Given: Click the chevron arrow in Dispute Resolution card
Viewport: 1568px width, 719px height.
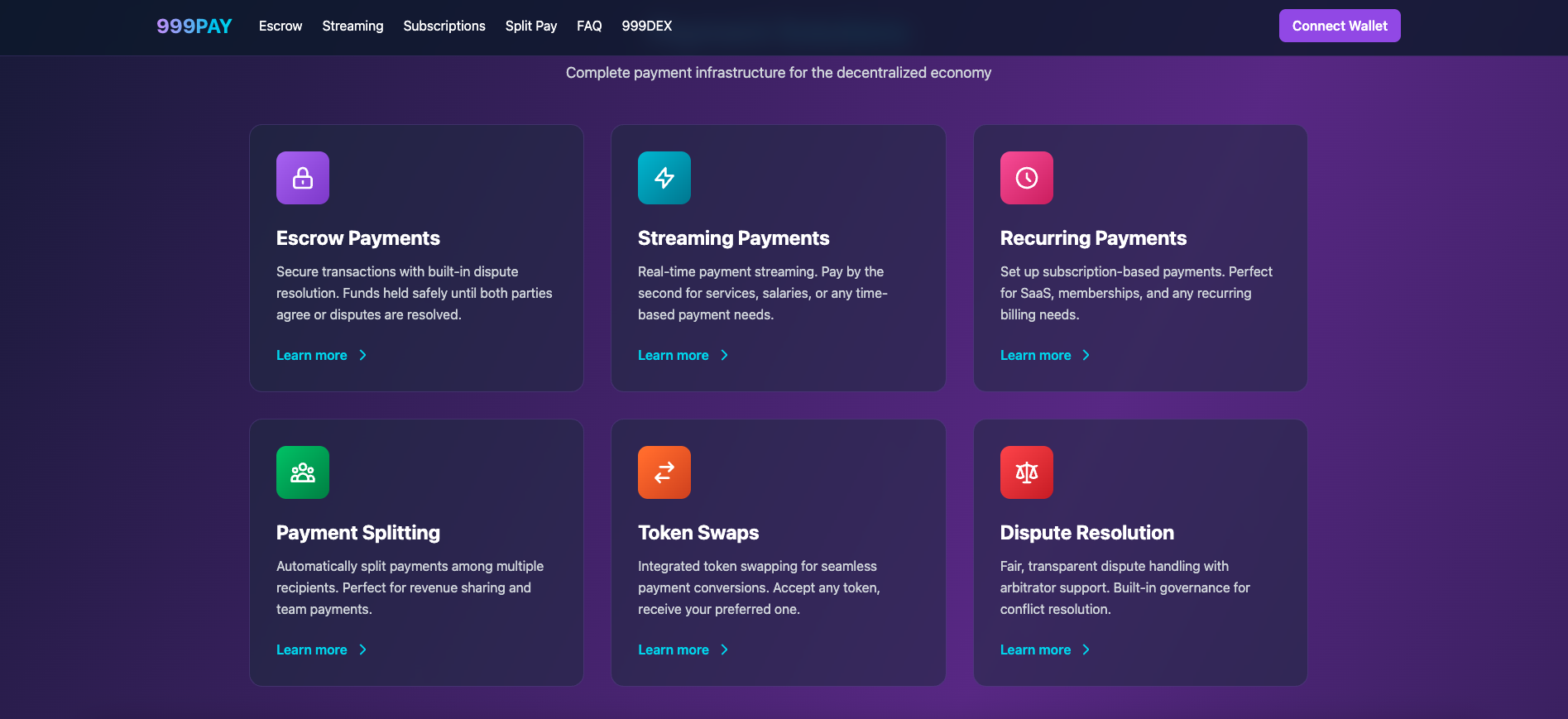Looking at the screenshot, I should click(1086, 649).
